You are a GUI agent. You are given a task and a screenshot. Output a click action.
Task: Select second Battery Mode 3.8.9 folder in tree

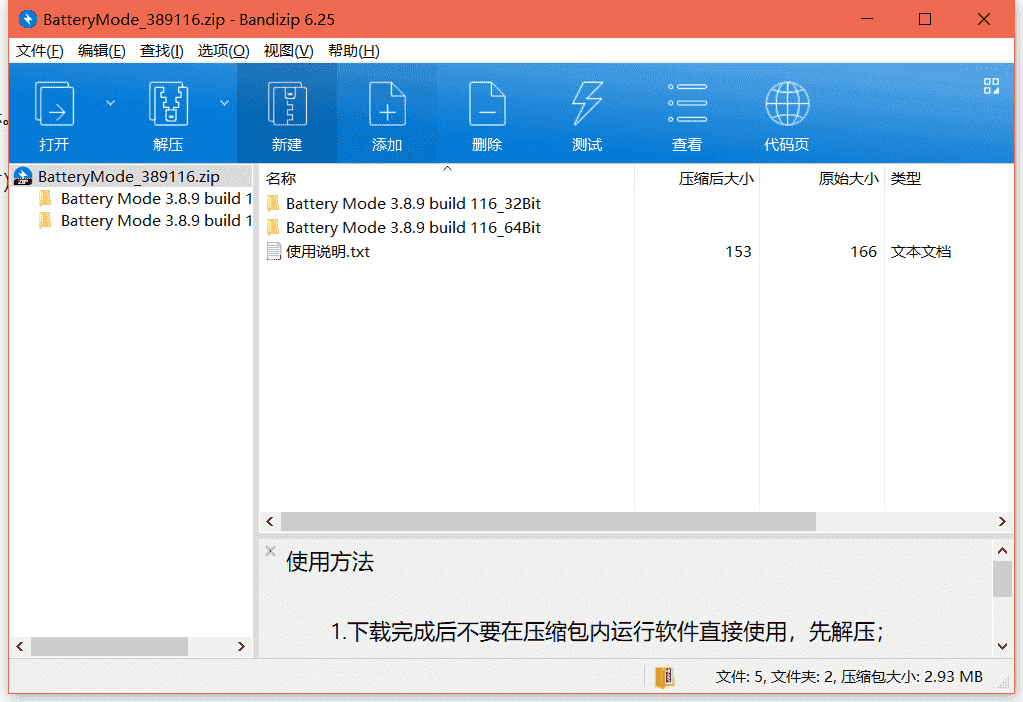(x=156, y=221)
